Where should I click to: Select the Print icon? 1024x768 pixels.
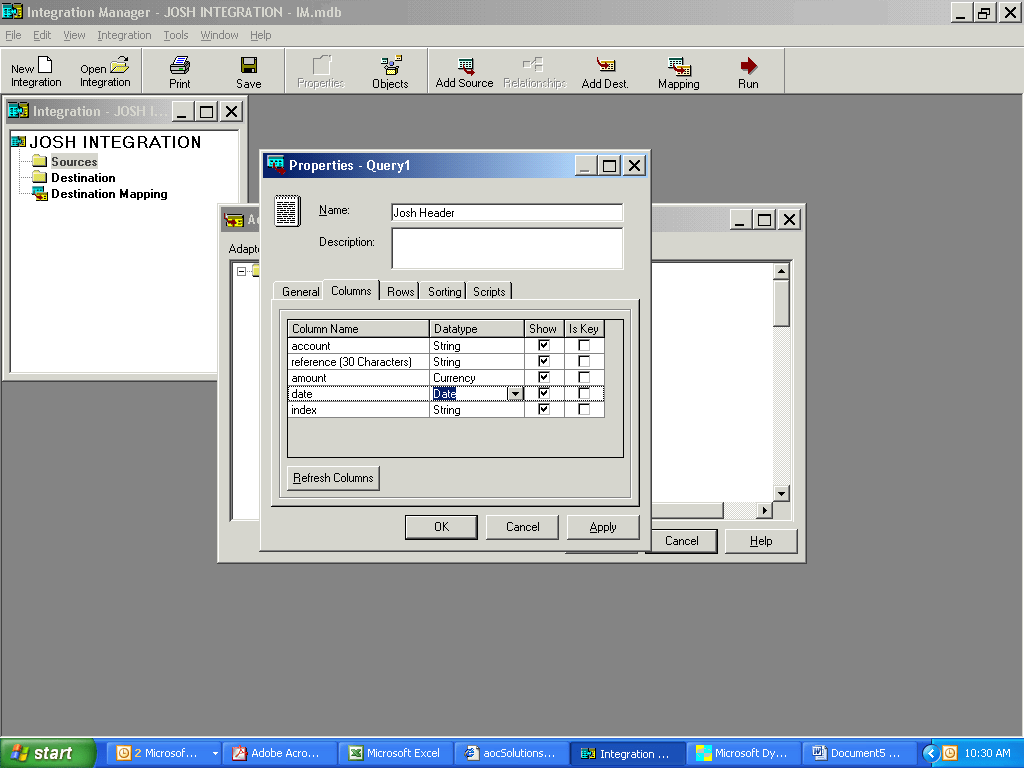(179, 70)
